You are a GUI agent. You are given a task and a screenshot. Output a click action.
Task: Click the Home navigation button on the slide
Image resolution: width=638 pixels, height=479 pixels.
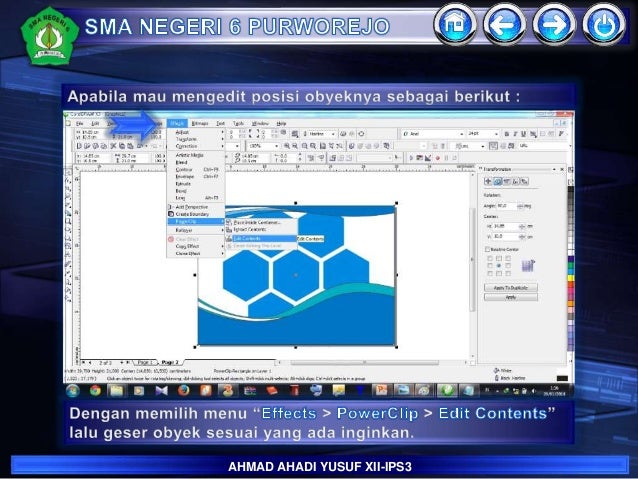455,24
